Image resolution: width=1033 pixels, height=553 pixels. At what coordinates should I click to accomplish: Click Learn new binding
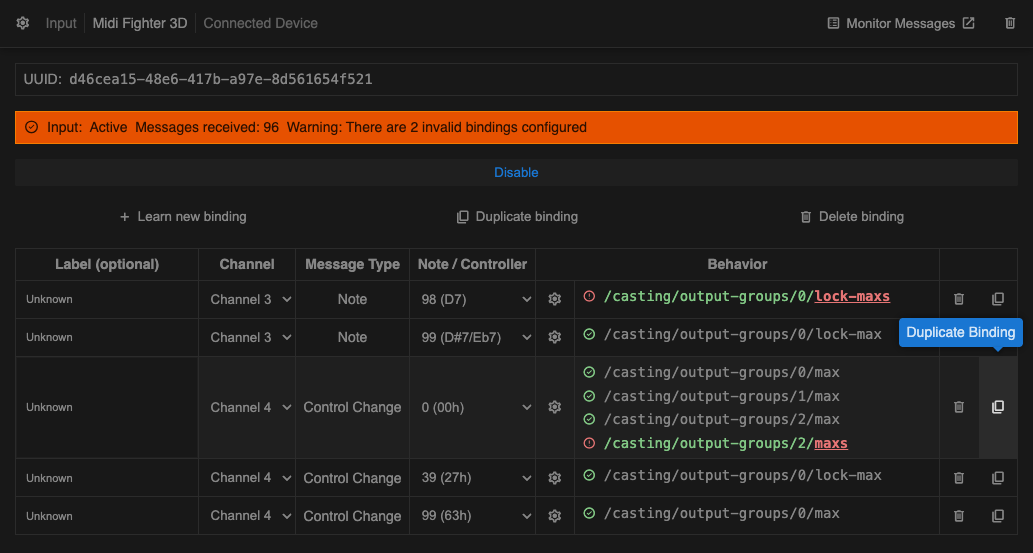click(182, 216)
